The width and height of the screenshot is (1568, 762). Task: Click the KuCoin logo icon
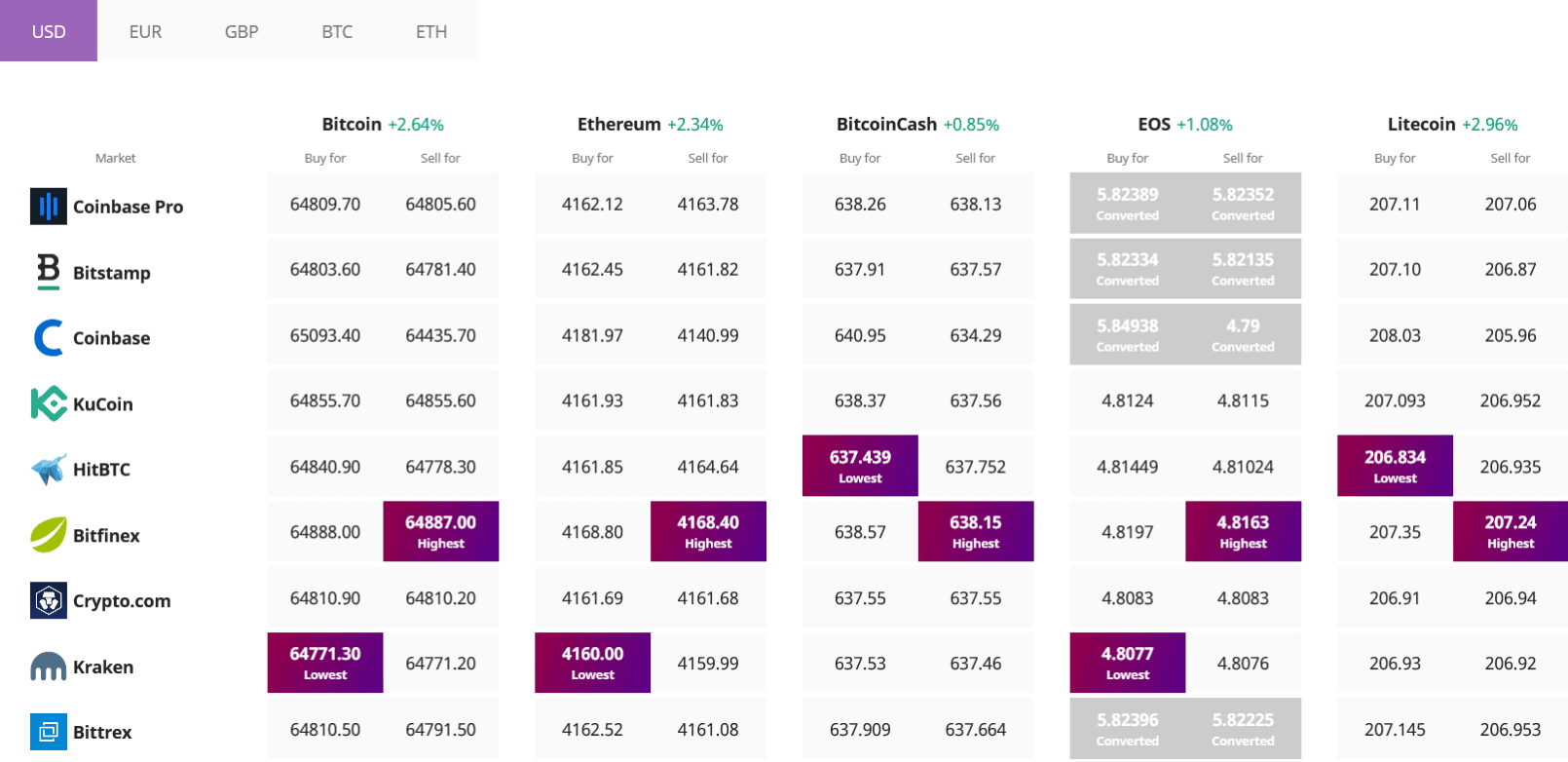(x=49, y=403)
